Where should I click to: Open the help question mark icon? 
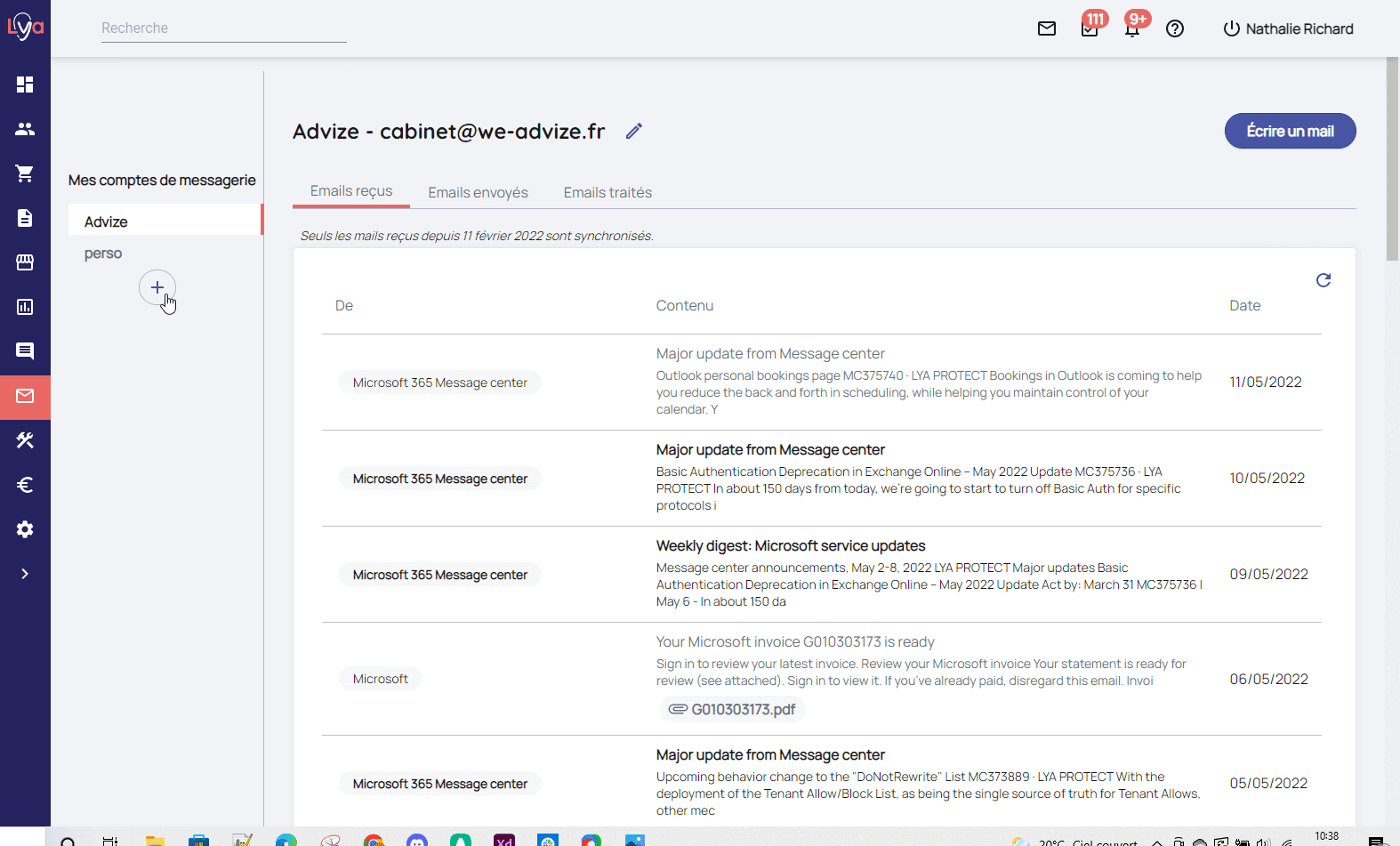pyautogui.click(x=1175, y=28)
